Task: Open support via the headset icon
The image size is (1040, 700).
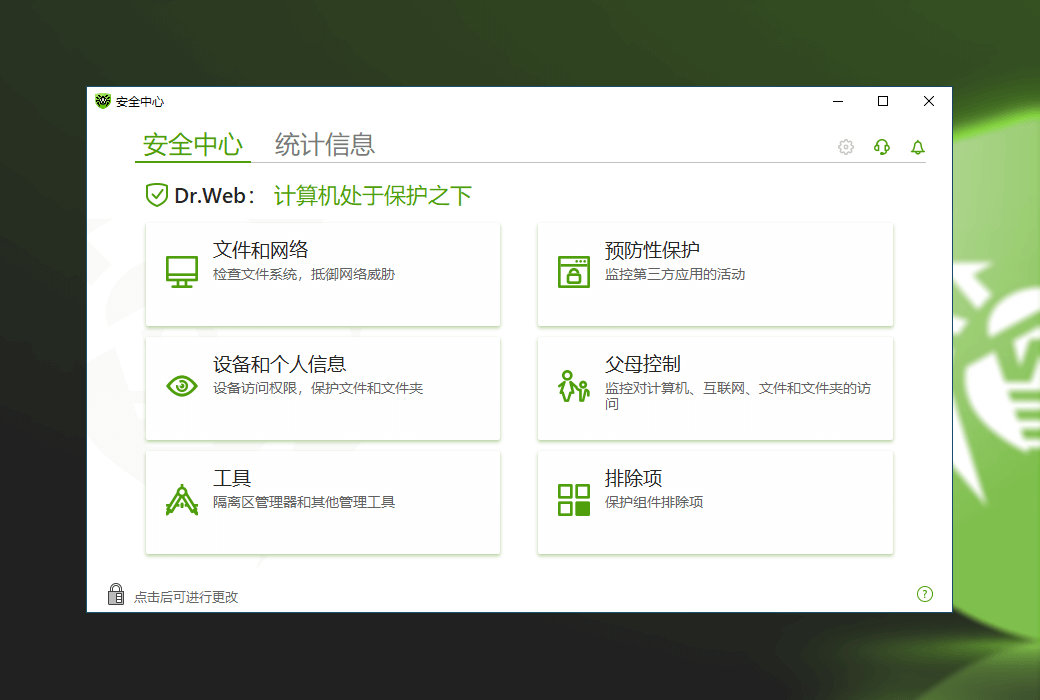Action: [x=881, y=147]
